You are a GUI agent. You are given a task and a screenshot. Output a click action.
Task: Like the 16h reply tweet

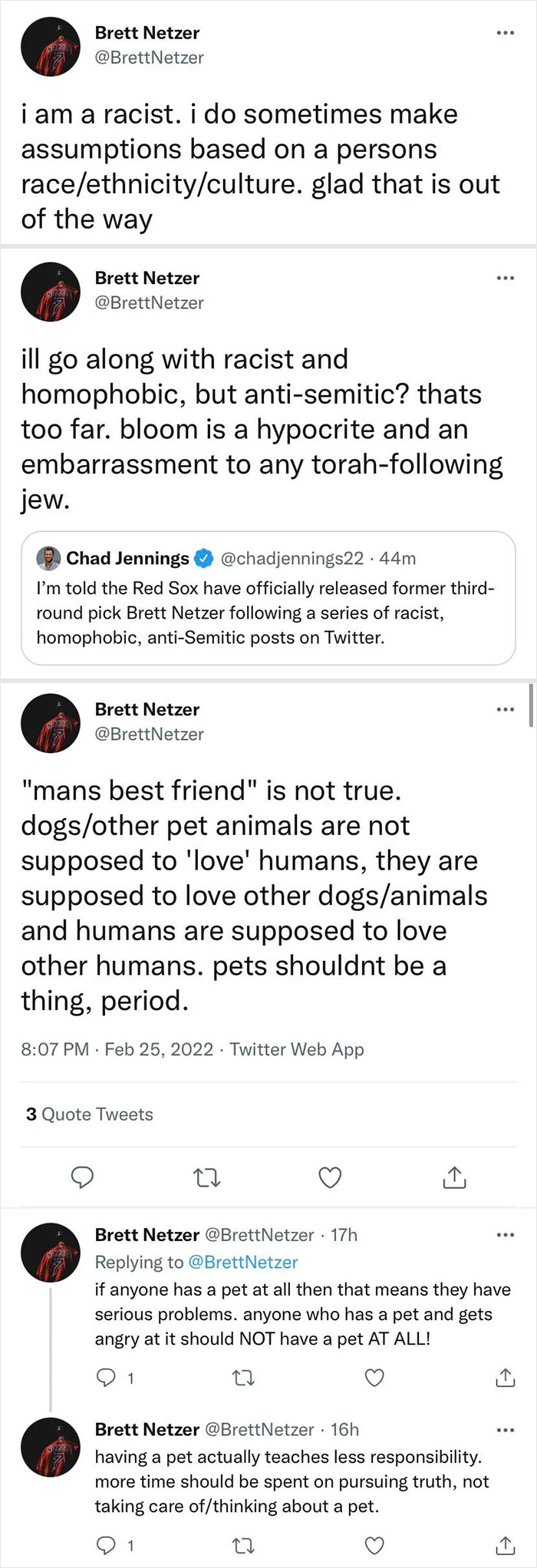pyautogui.click(x=374, y=1546)
